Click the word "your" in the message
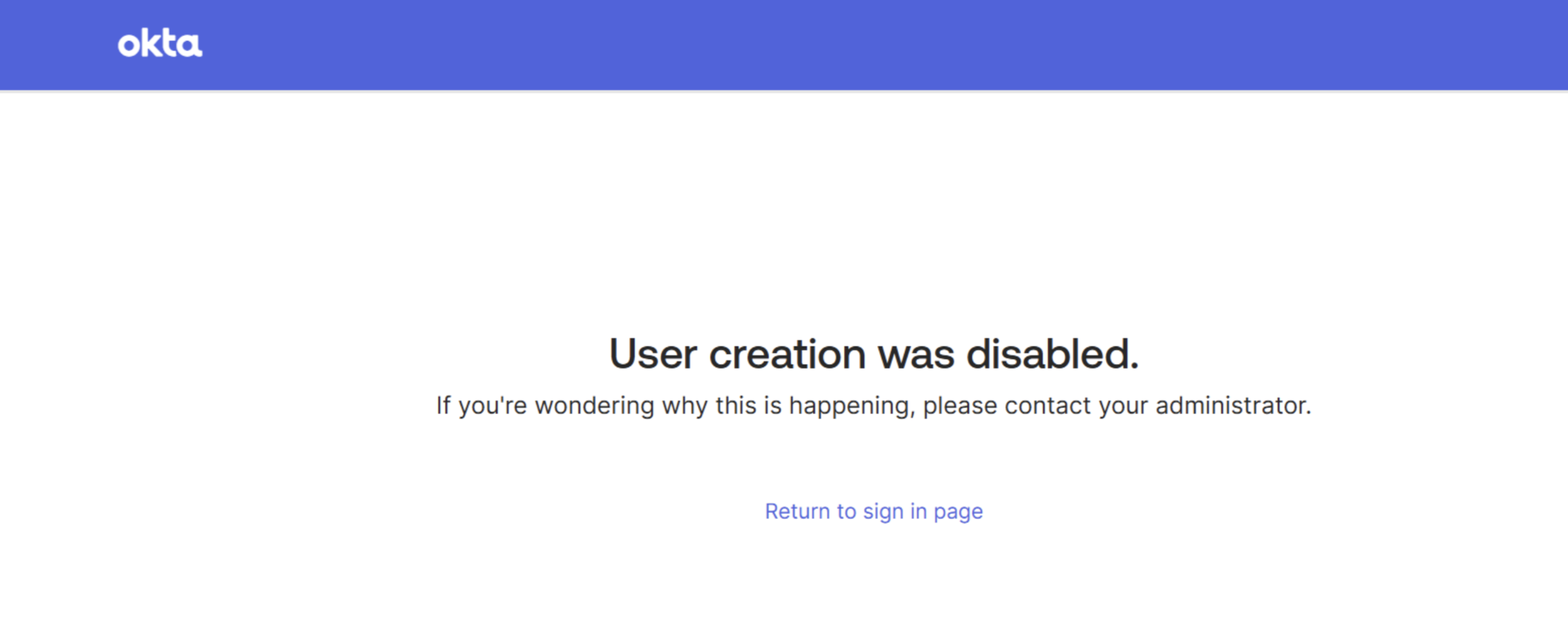This screenshot has height=625, width=1568. (1123, 405)
